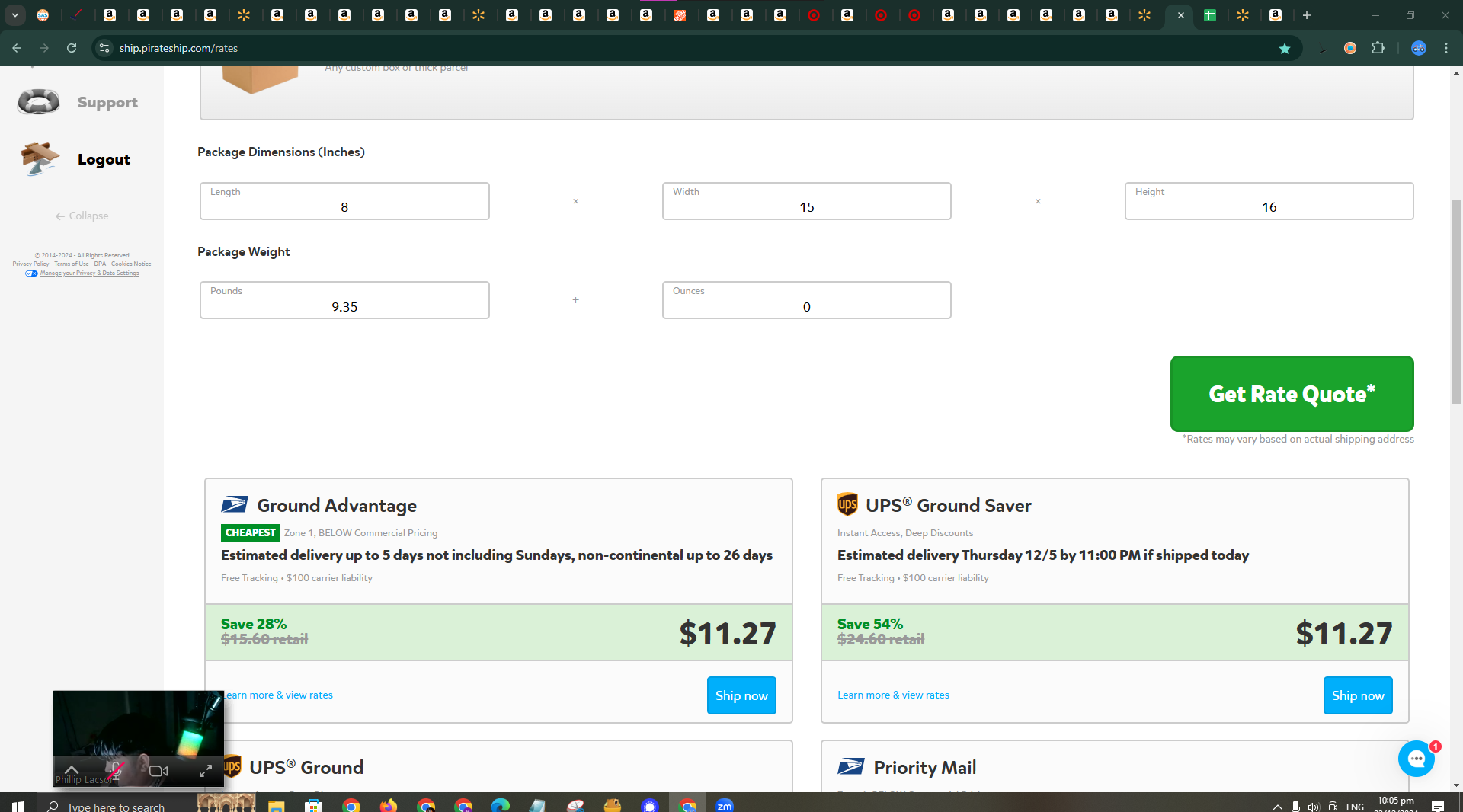
Task: Open a new browser tab
Action: point(1307,15)
